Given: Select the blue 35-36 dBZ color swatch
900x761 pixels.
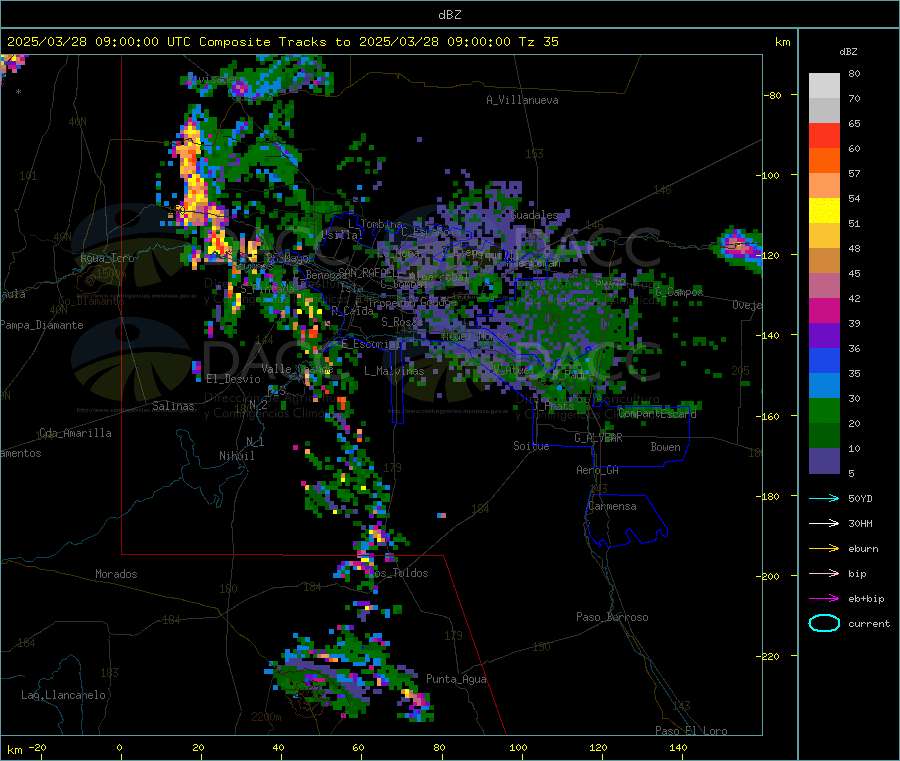Looking at the screenshot, I should 824,360.
